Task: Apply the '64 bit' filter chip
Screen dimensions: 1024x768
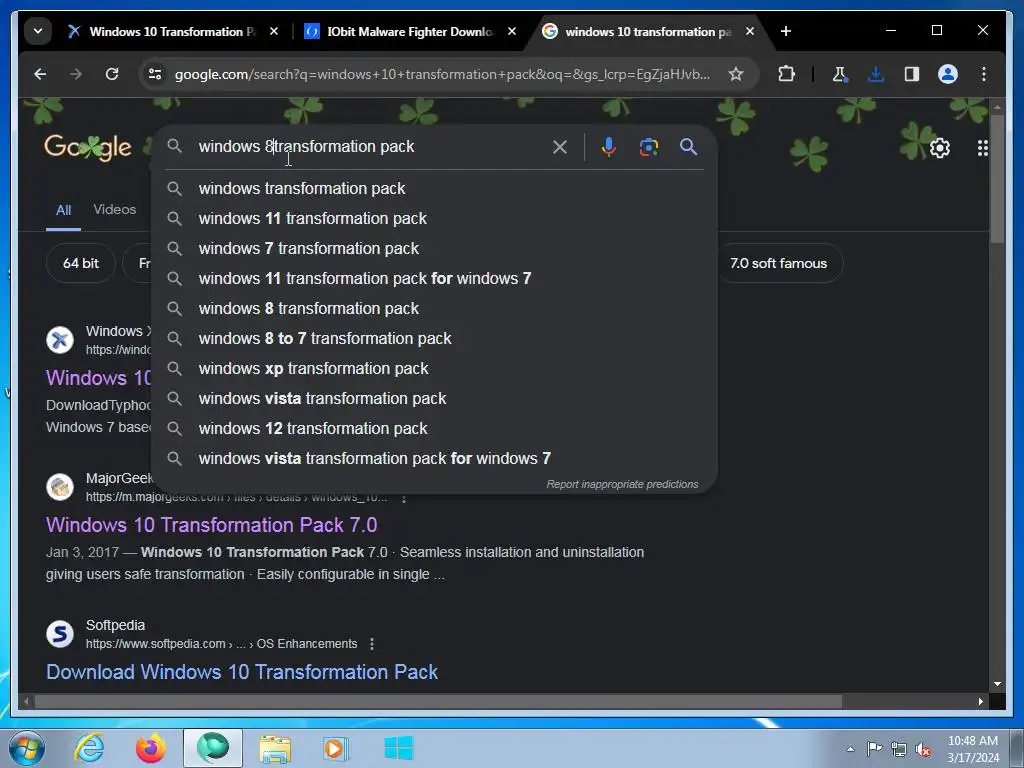Action: coord(81,263)
